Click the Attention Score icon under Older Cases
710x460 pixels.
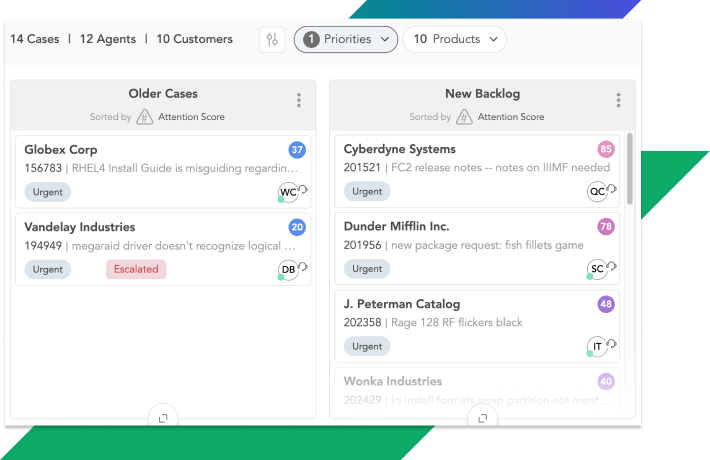tap(144, 117)
